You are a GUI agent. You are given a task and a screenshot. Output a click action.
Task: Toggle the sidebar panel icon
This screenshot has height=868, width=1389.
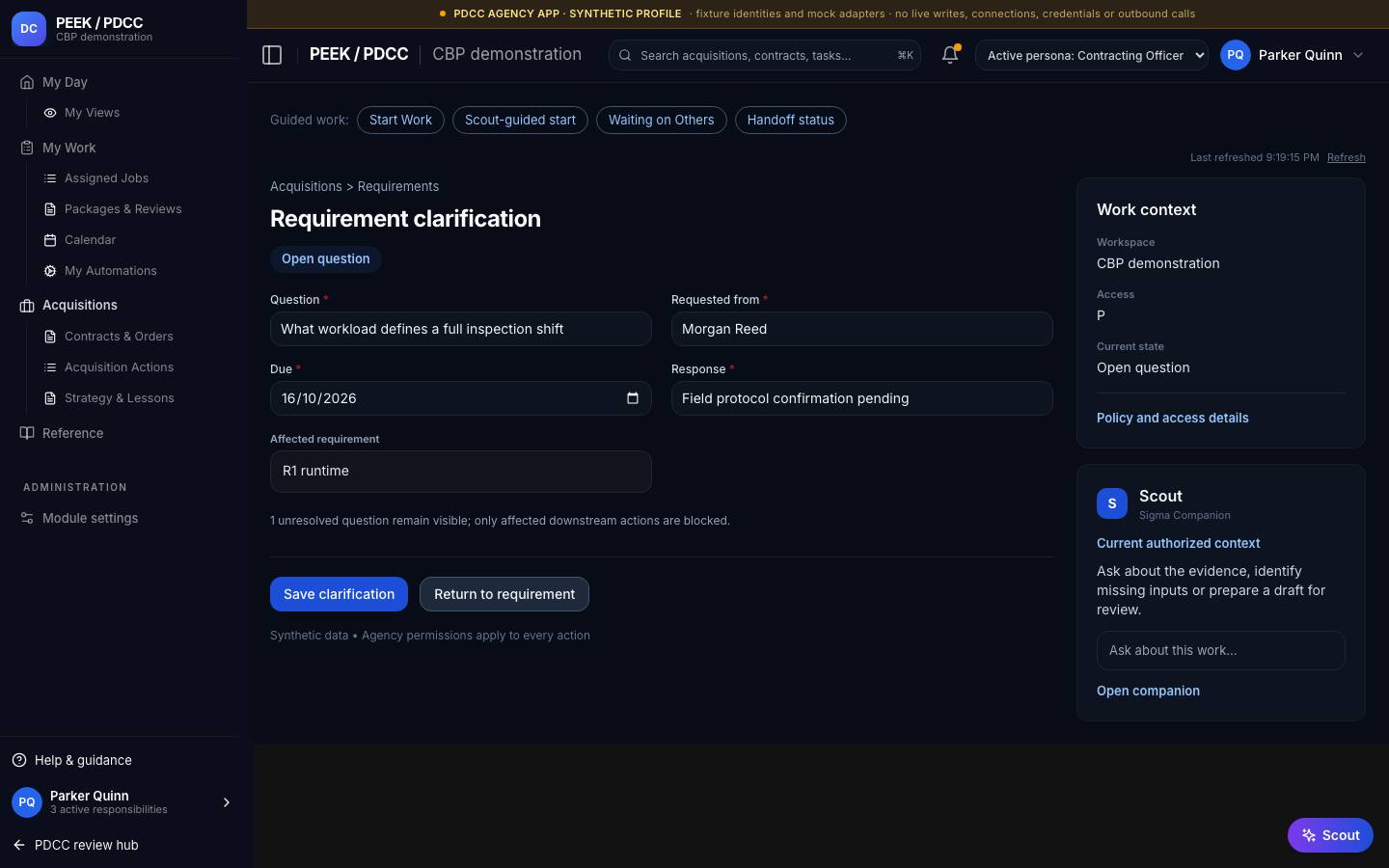coord(272,55)
